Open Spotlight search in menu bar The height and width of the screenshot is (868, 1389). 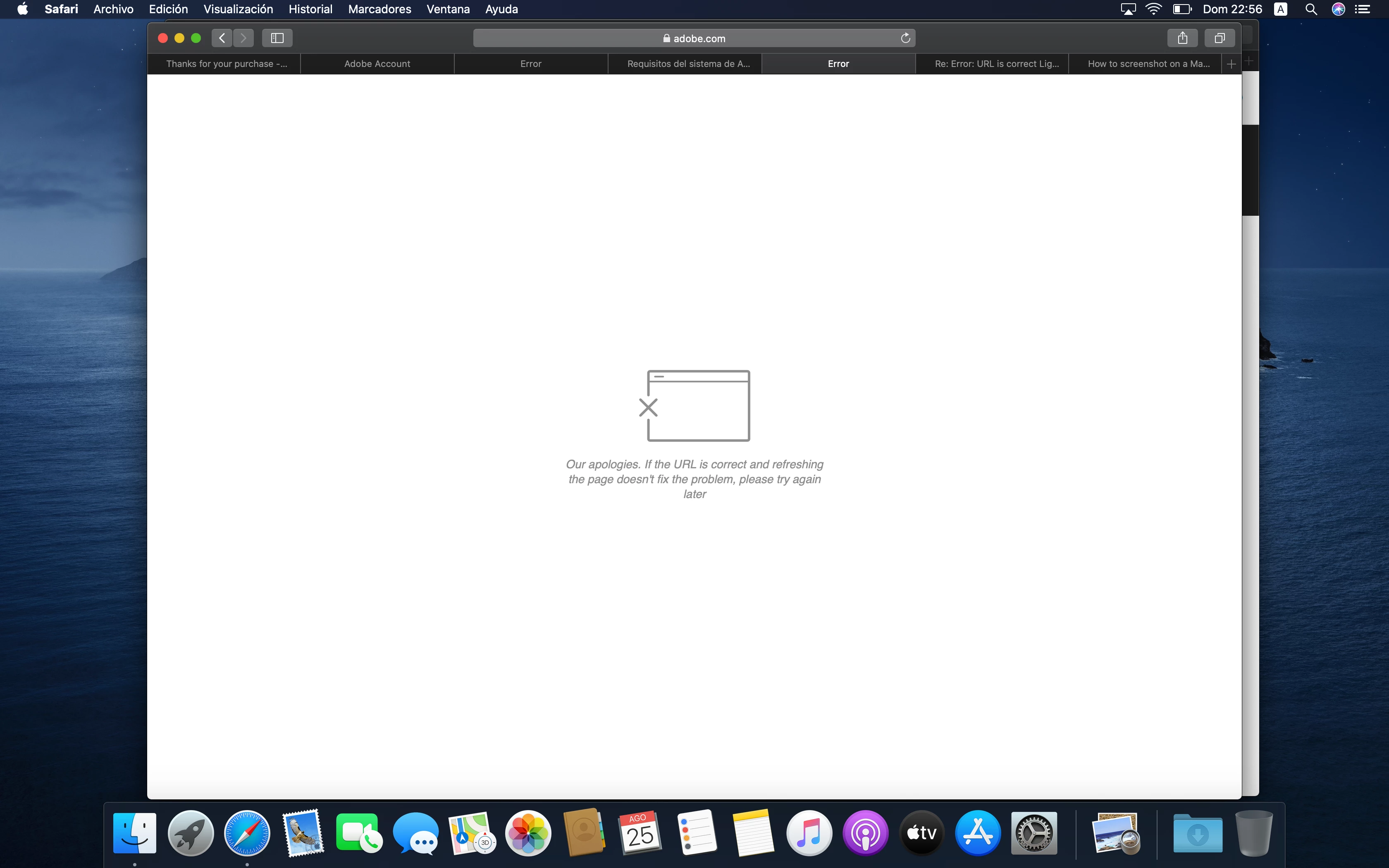click(1311, 9)
